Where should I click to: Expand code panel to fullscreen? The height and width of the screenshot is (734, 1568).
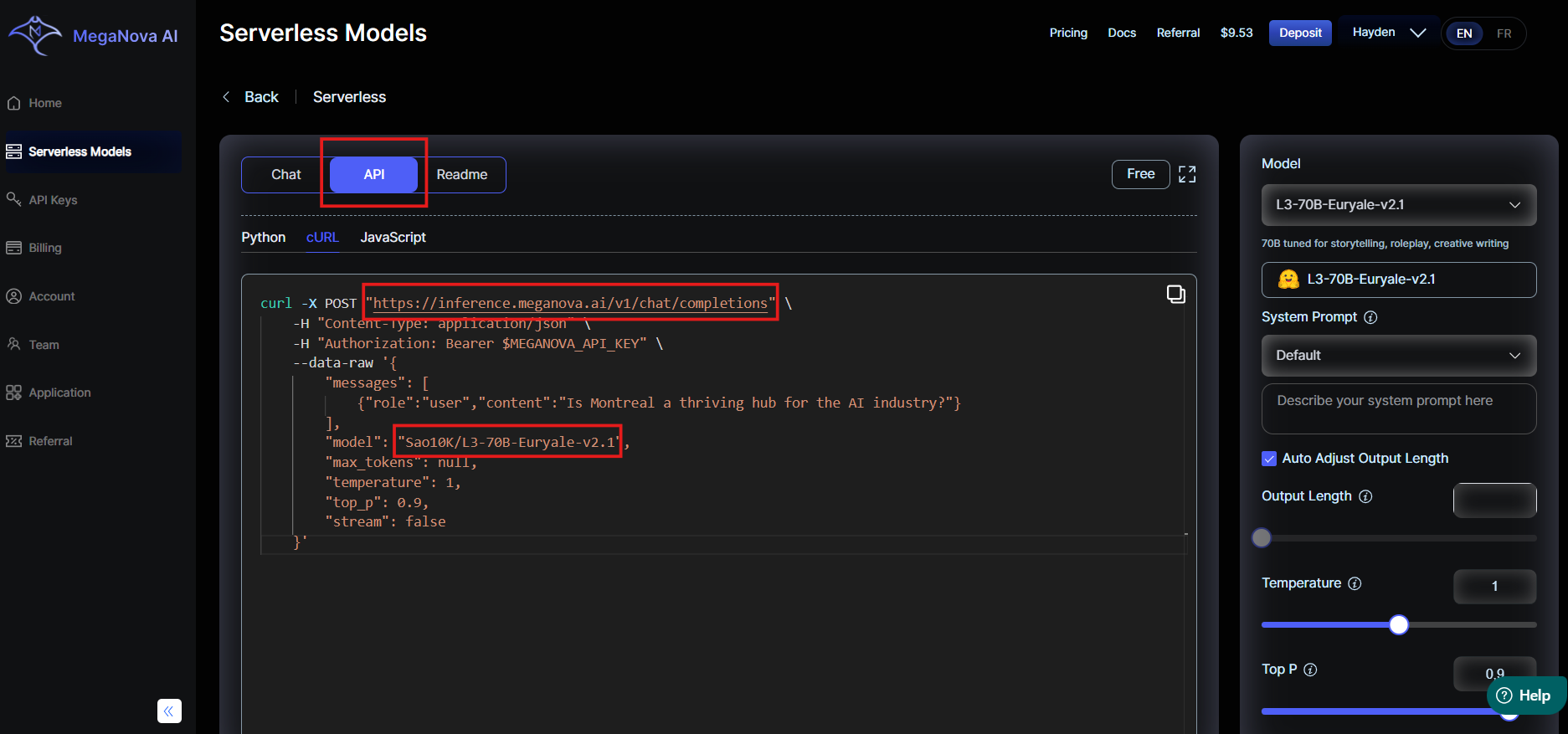pos(1187,174)
